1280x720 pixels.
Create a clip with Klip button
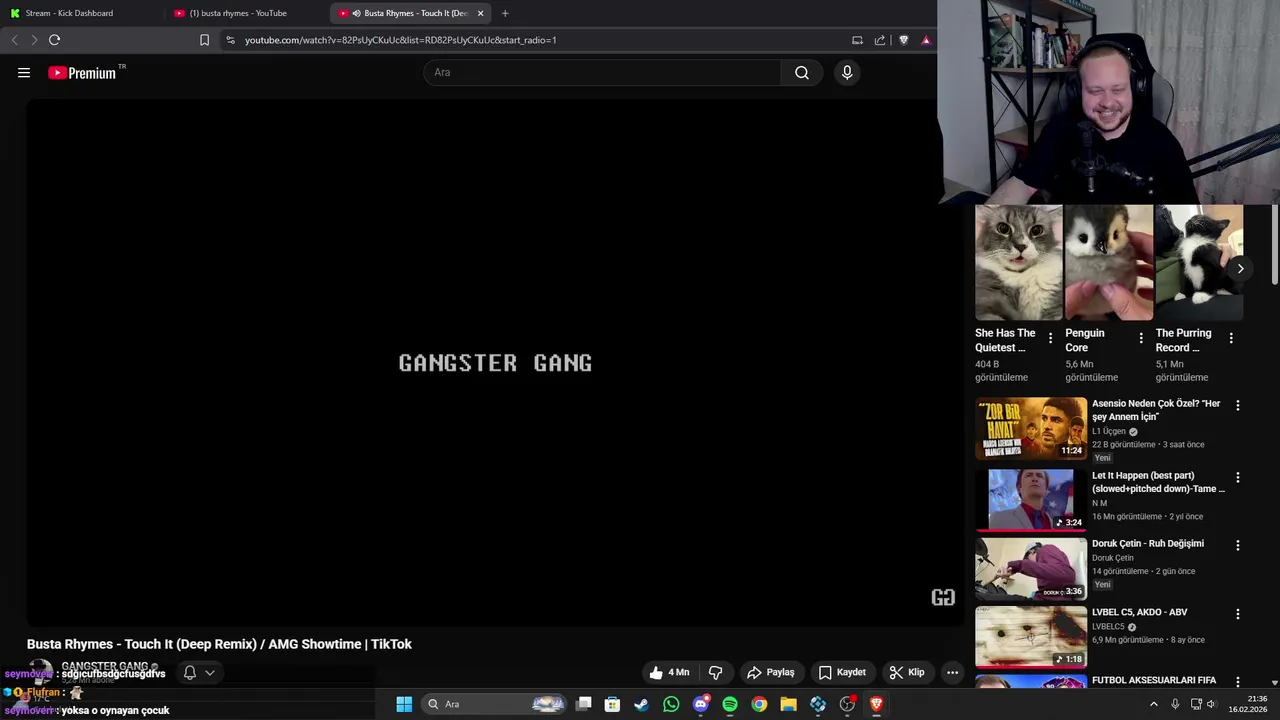(x=907, y=672)
